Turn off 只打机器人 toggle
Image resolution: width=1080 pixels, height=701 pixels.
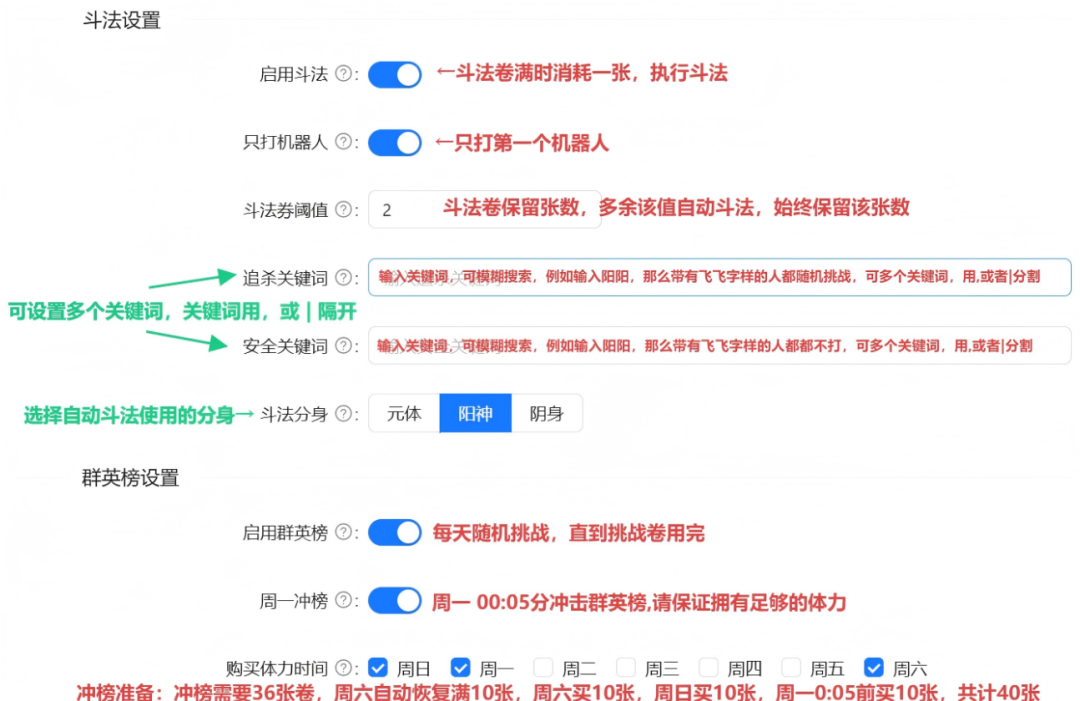coord(395,143)
